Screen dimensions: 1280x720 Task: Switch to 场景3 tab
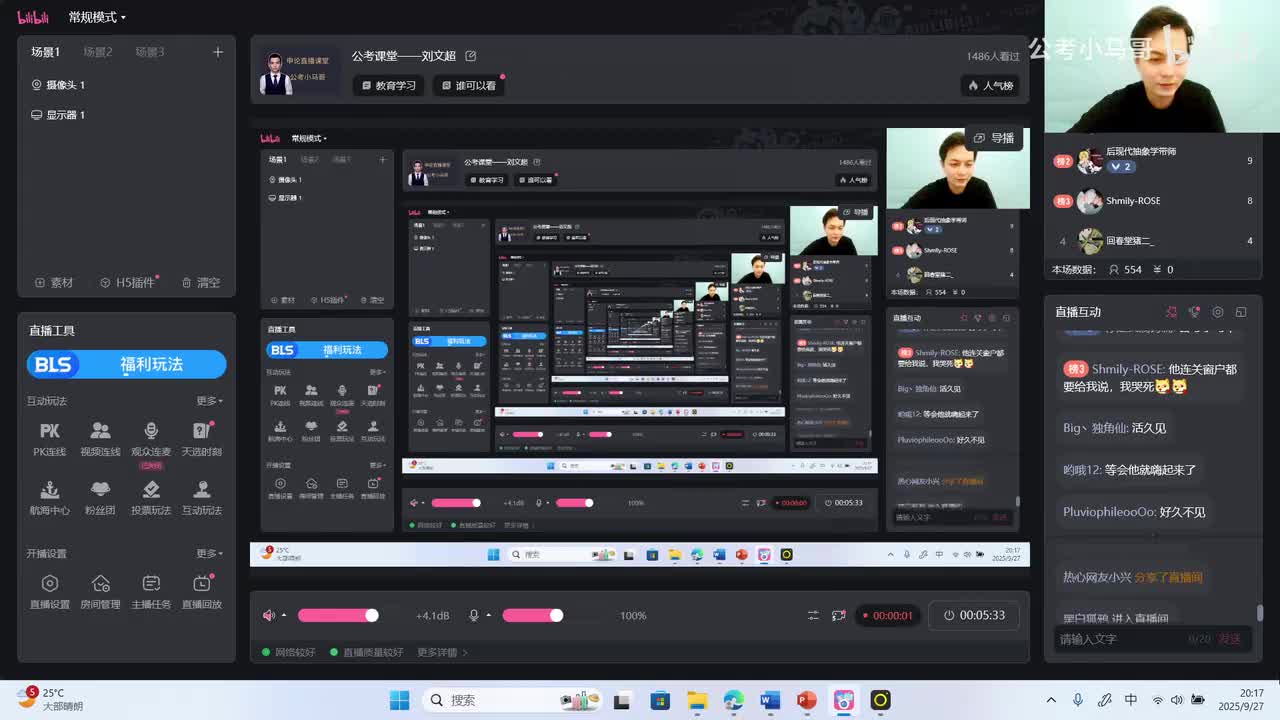pyautogui.click(x=150, y=52)
